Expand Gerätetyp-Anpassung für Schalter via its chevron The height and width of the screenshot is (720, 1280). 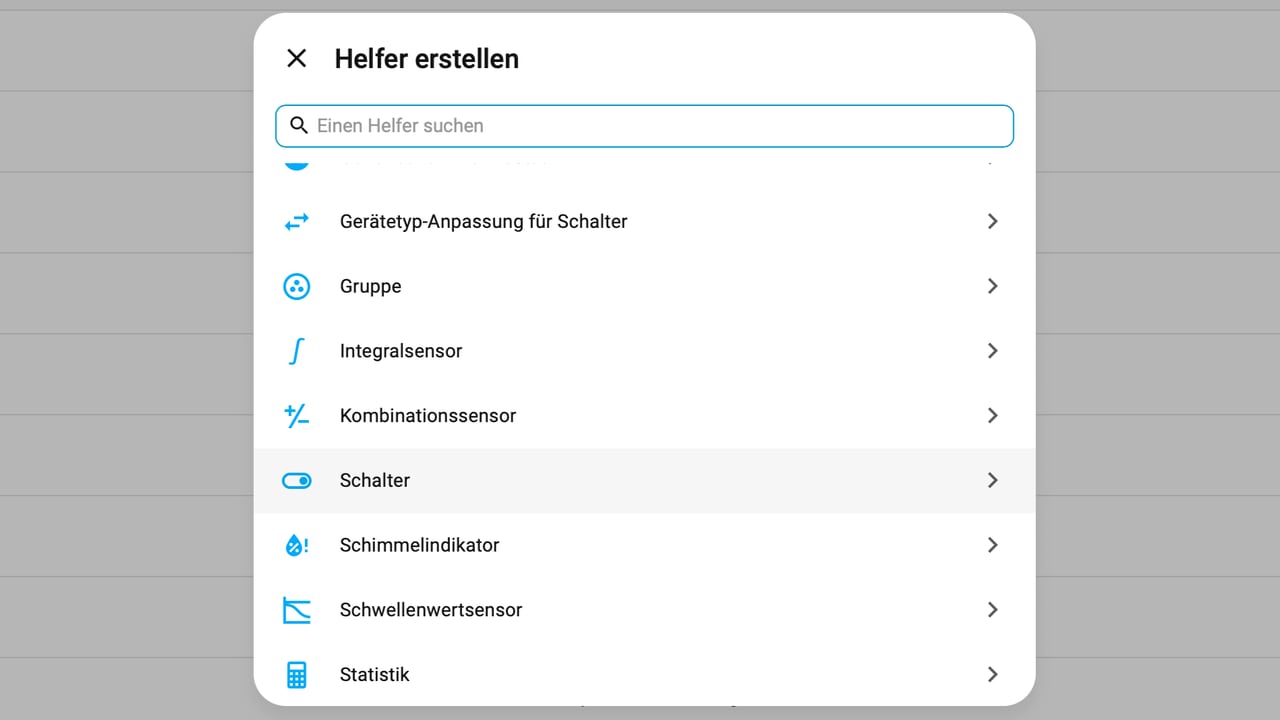pyautogui.click(x=992, y=221)
